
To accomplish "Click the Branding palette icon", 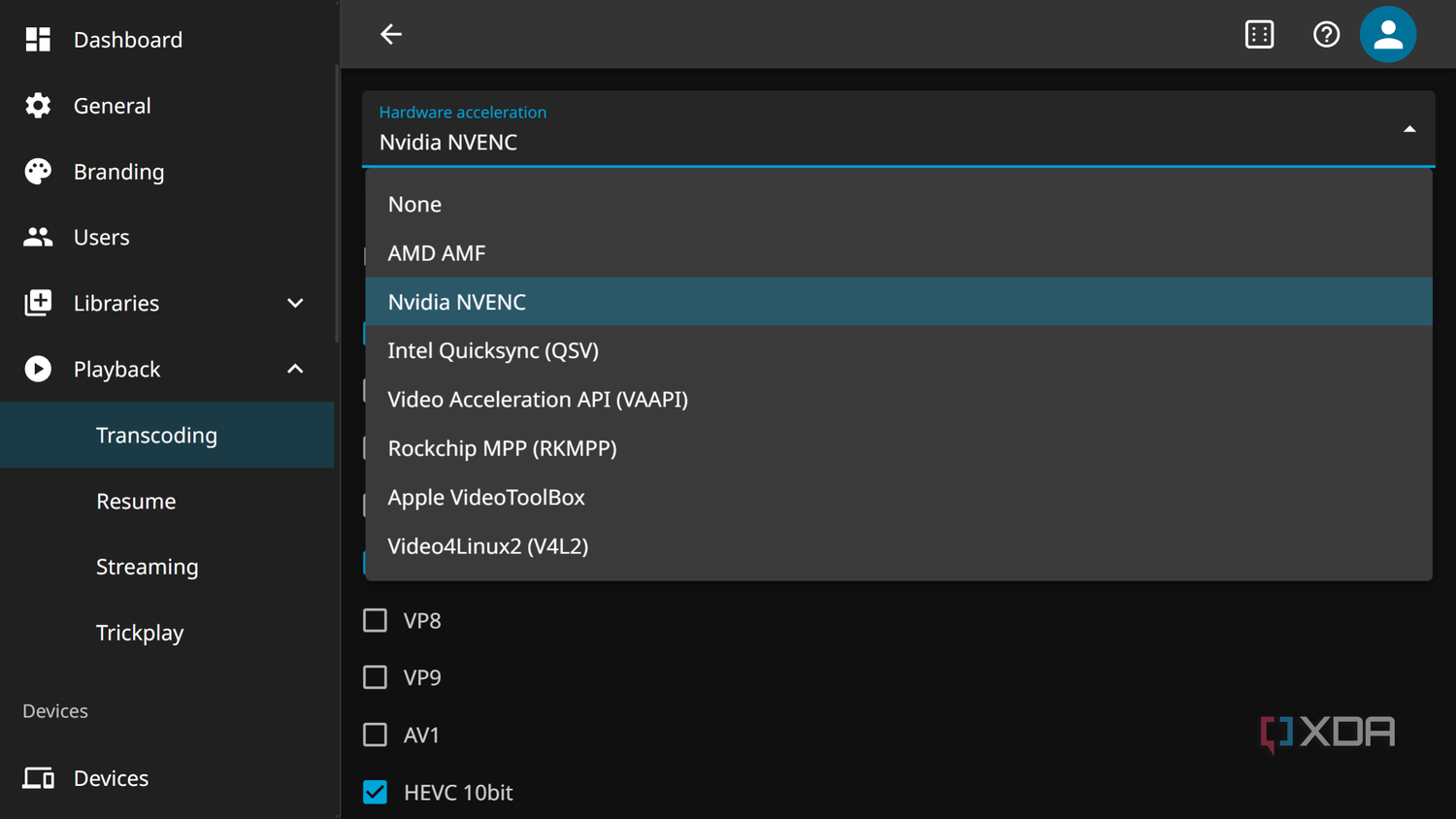I will [38, 172].
